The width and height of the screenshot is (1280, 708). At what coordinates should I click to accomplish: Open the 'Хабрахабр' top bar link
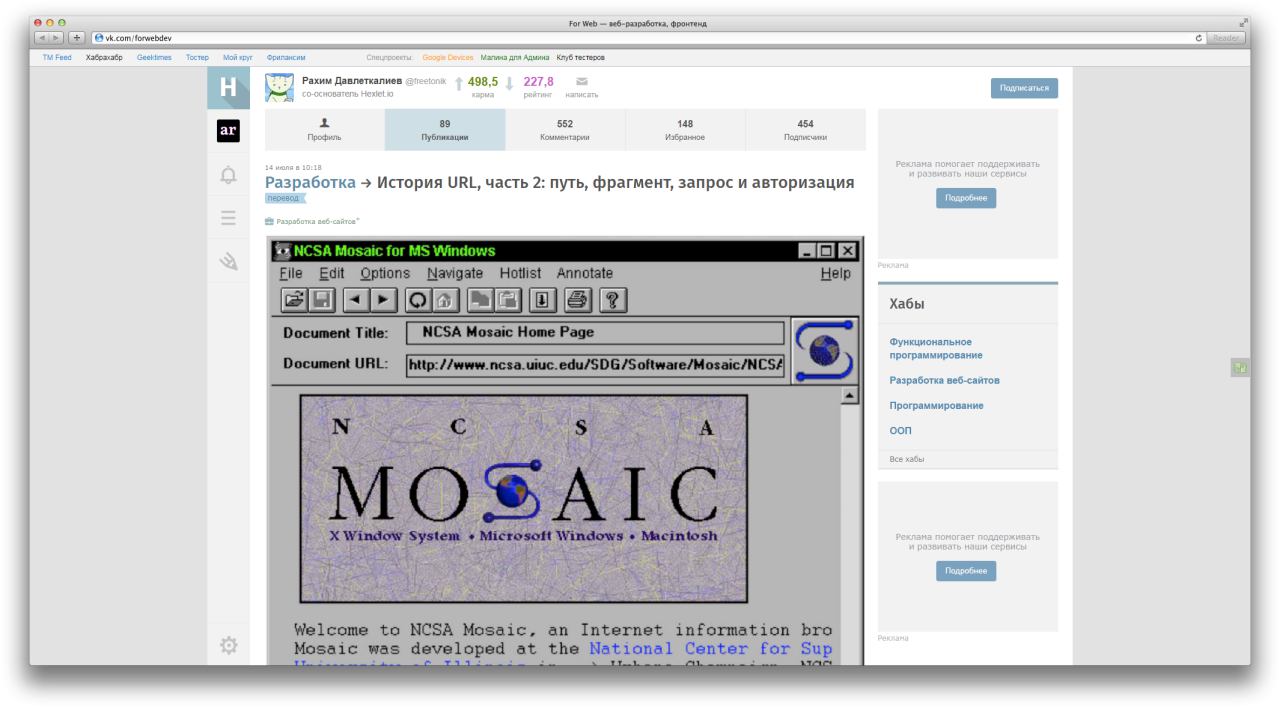(x=104, y=58)
